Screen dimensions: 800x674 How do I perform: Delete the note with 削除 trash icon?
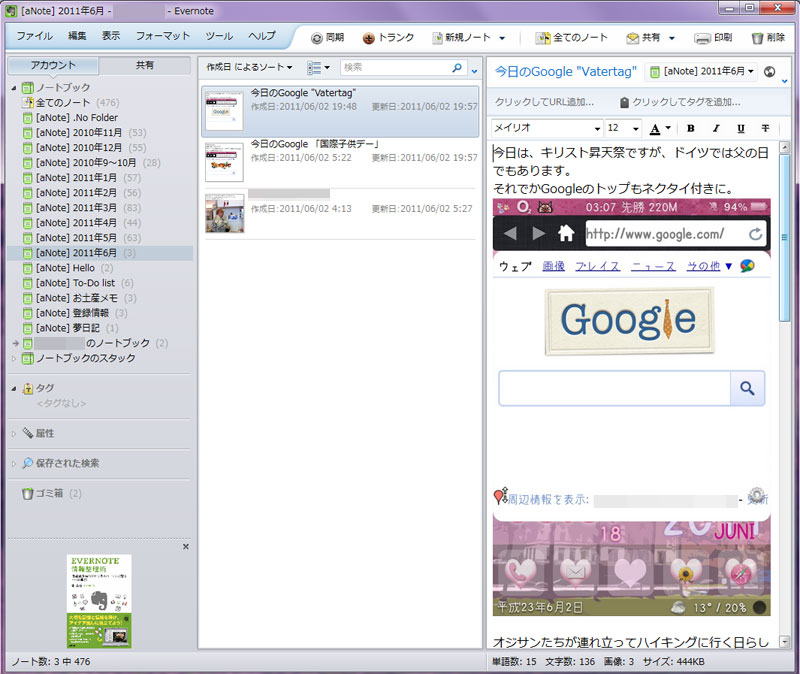(x=757, y=38)
